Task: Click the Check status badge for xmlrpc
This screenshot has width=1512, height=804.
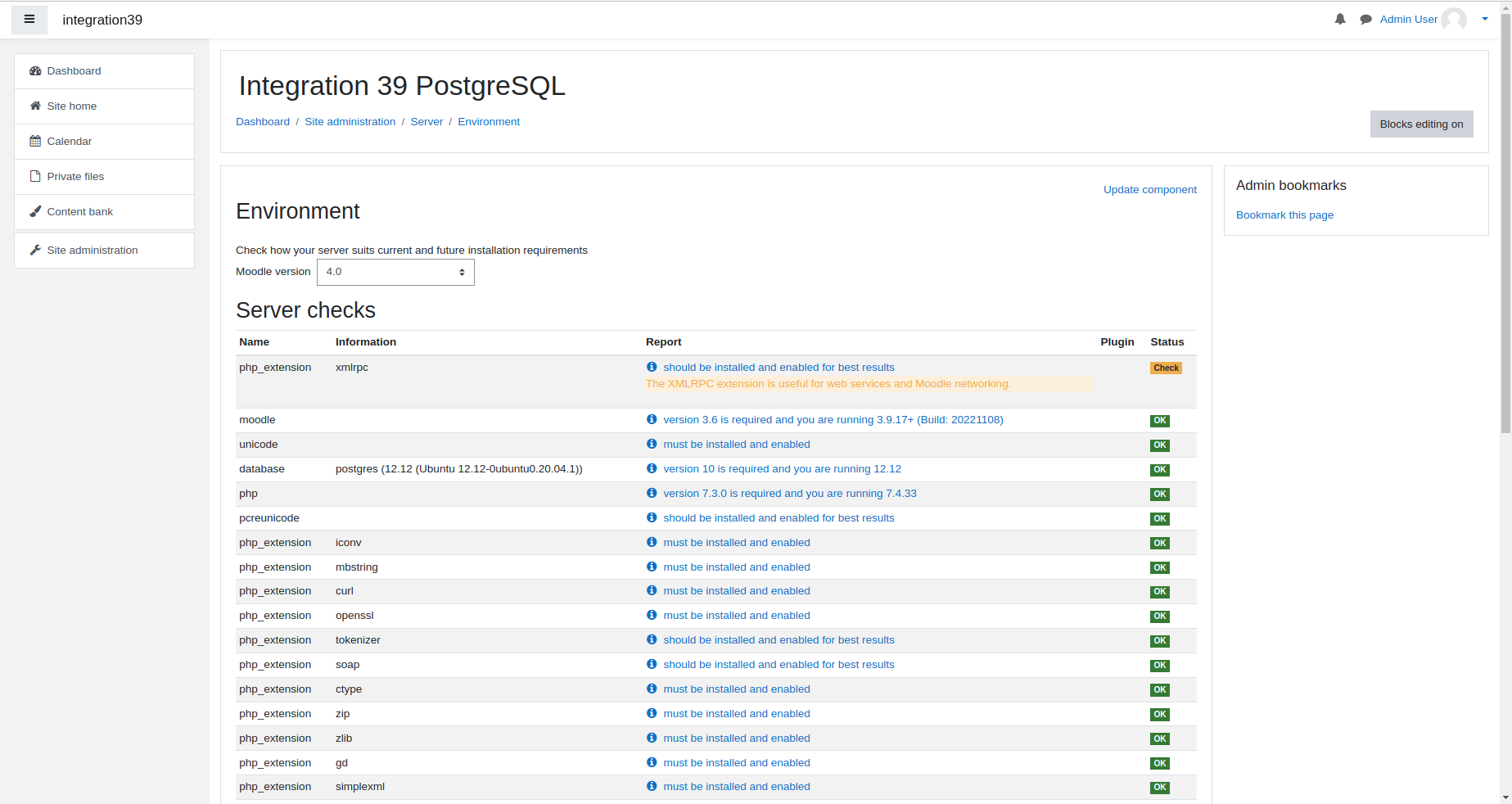Action: click(x=1166, y=368)
